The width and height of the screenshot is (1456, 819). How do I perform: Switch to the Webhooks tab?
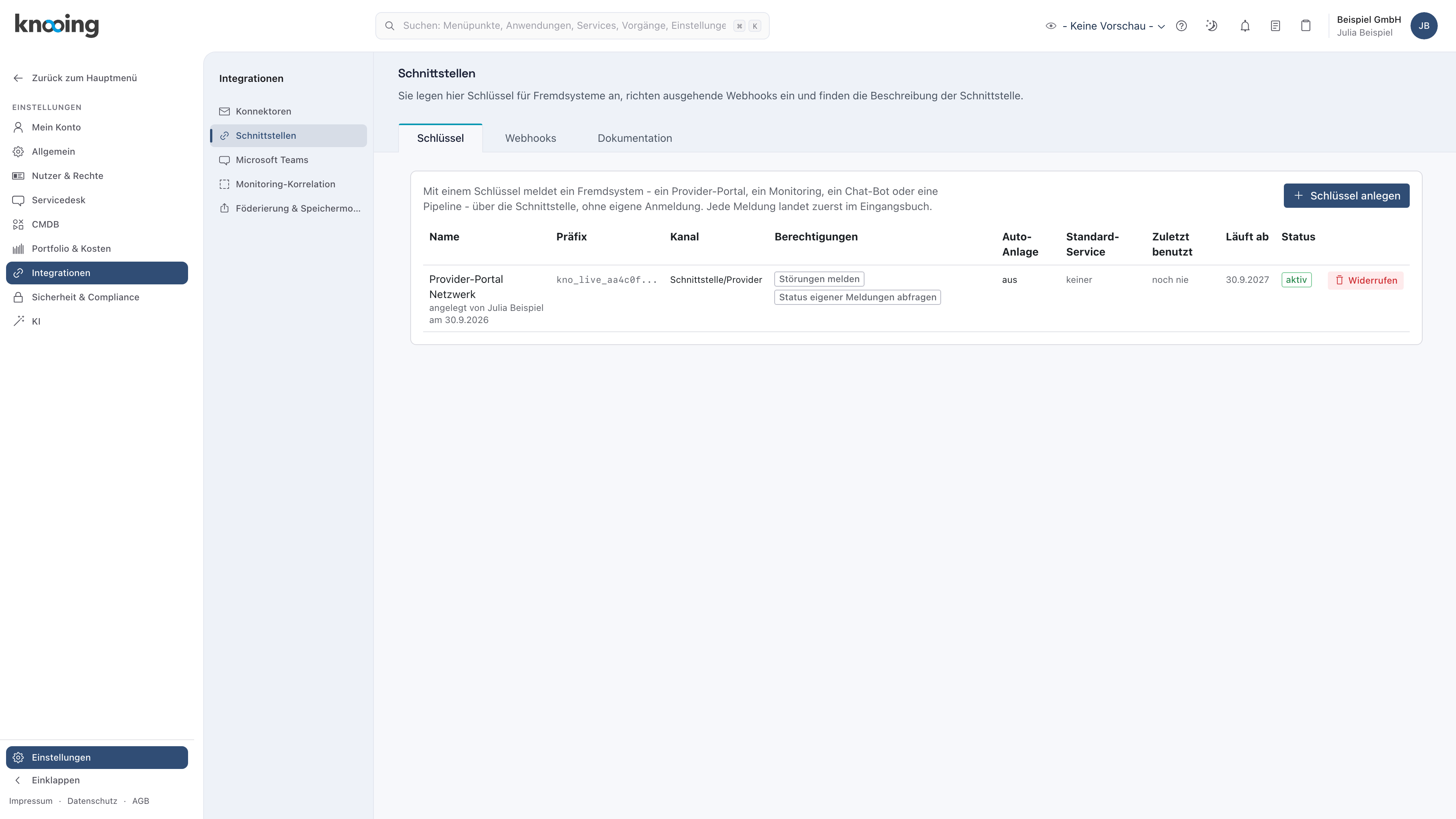point(530,138)
